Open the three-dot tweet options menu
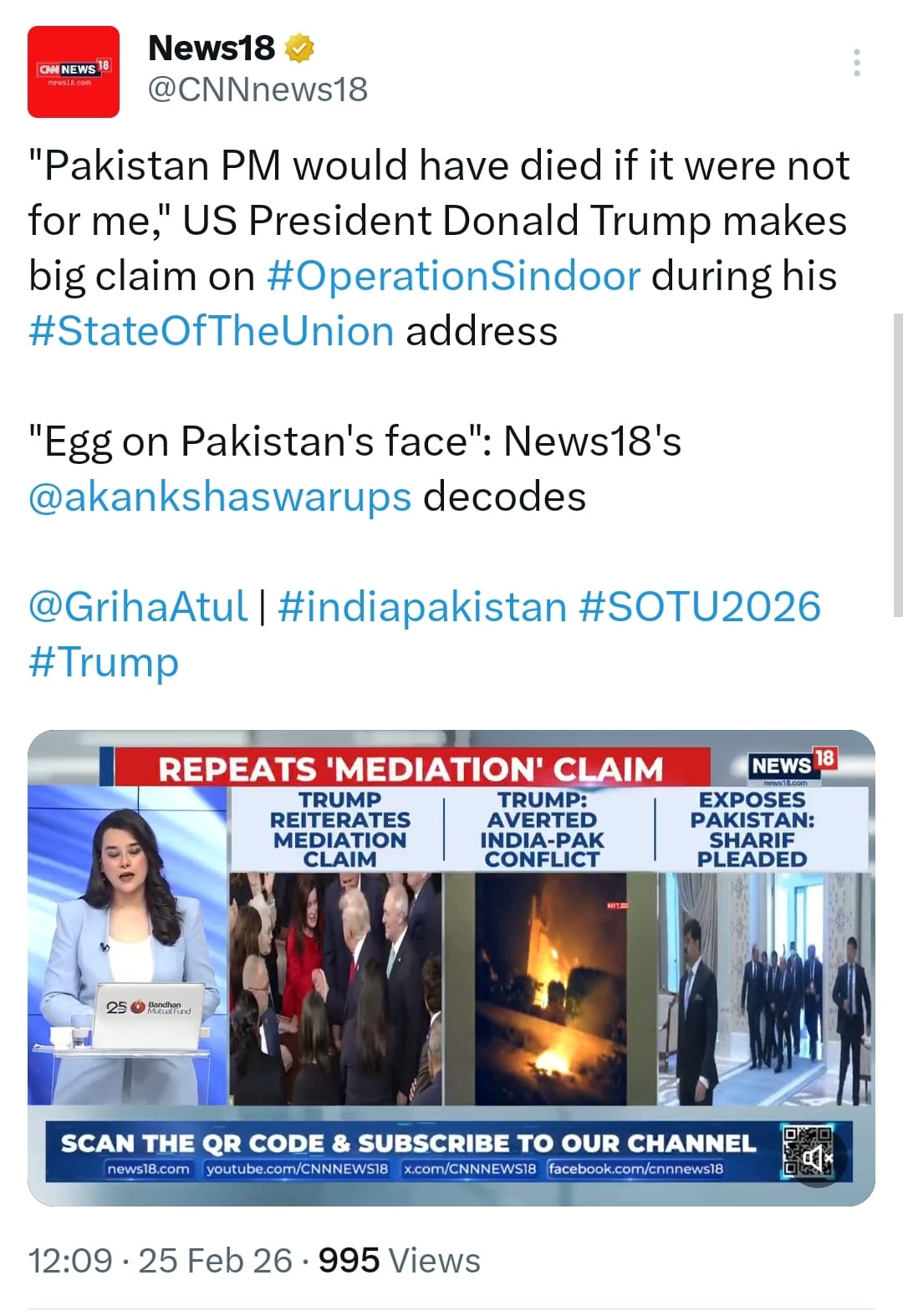The image size is (903, 1316). (x=856, y=64)
